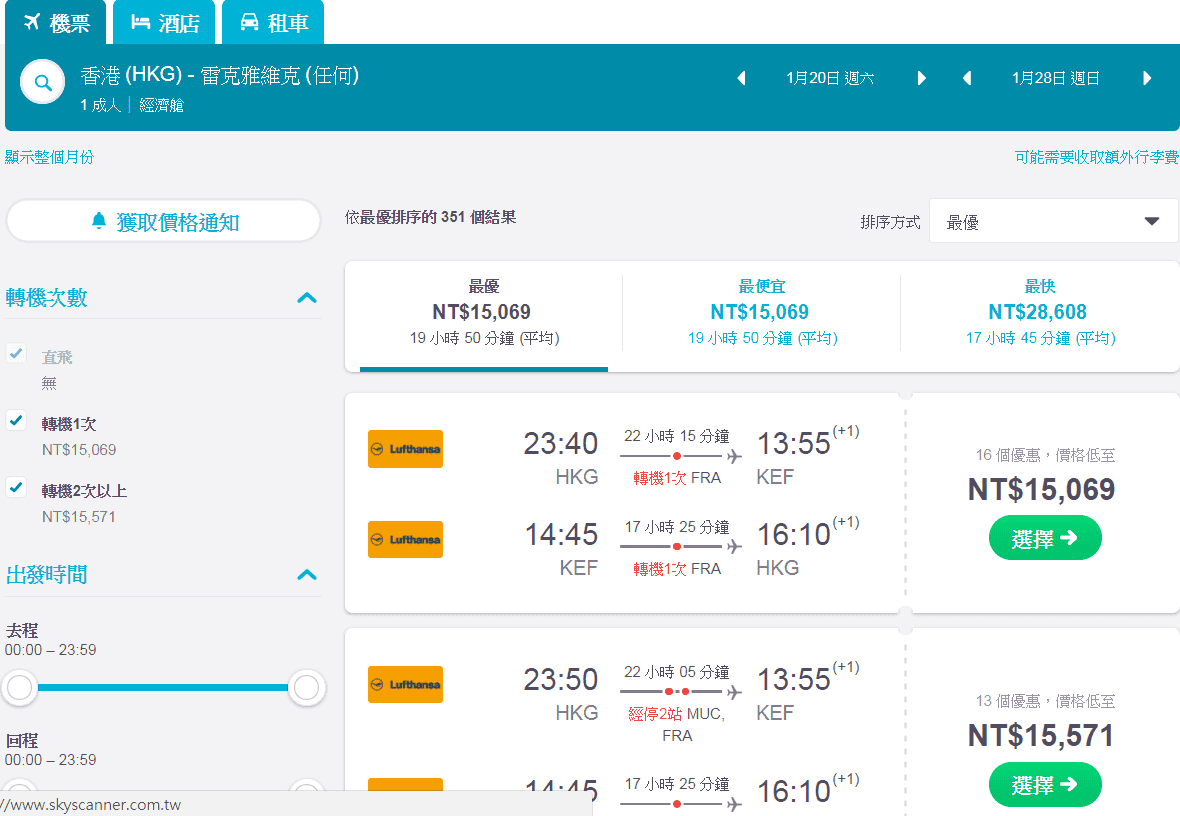1180x816 pixels.
Task: Switch to the 酒店 hotels tab
Action: tap(164, 23)
